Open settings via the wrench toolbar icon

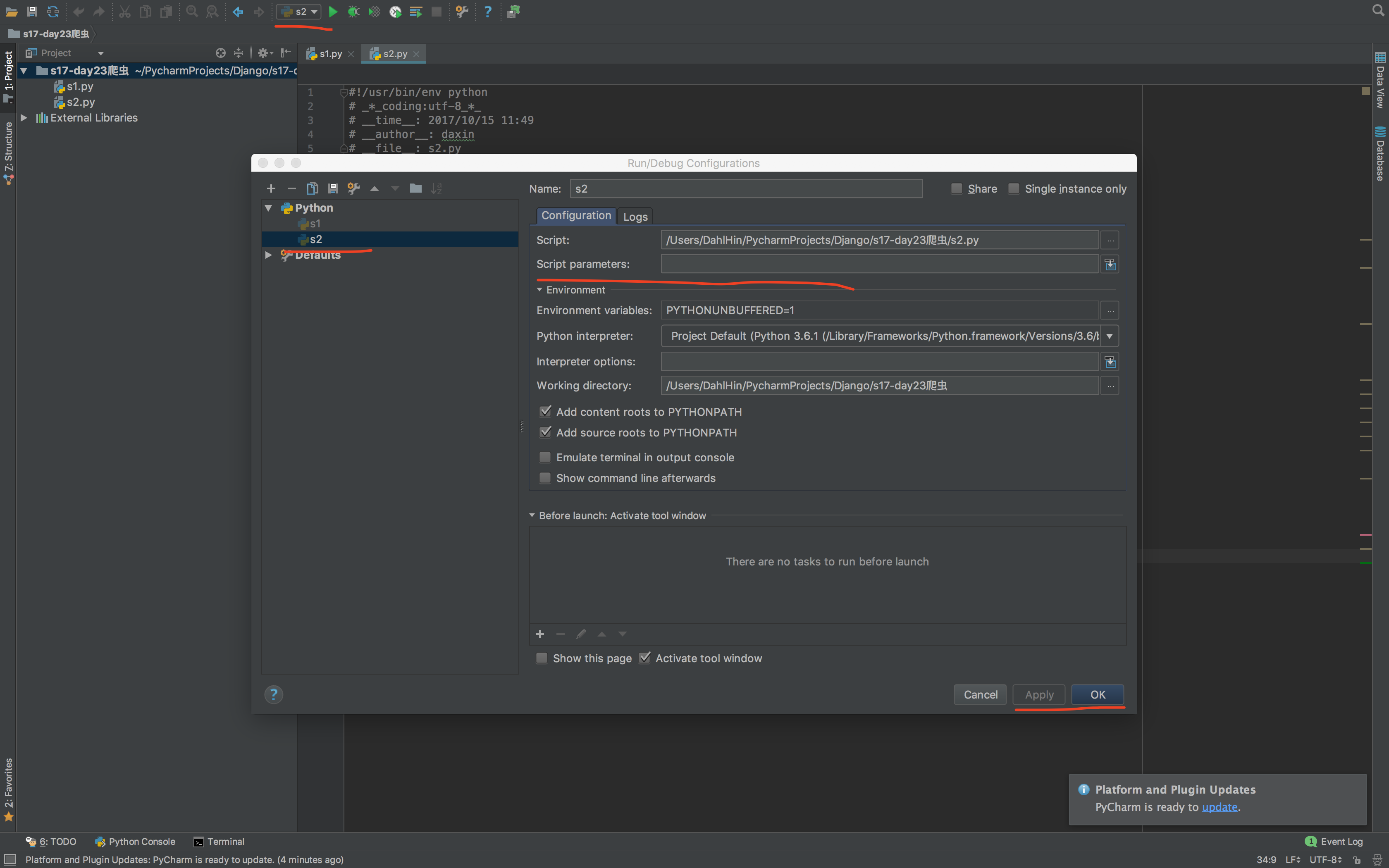coord(462,12)
